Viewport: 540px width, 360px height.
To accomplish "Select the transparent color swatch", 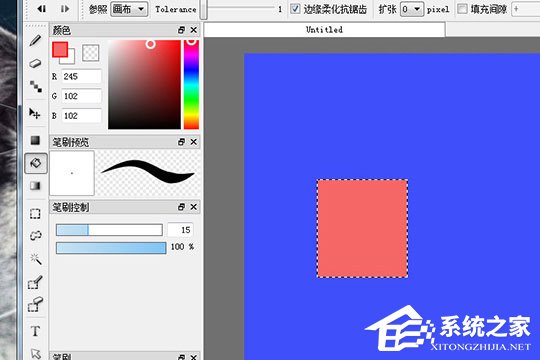I will pyautogui.click(x=91, y=53).
